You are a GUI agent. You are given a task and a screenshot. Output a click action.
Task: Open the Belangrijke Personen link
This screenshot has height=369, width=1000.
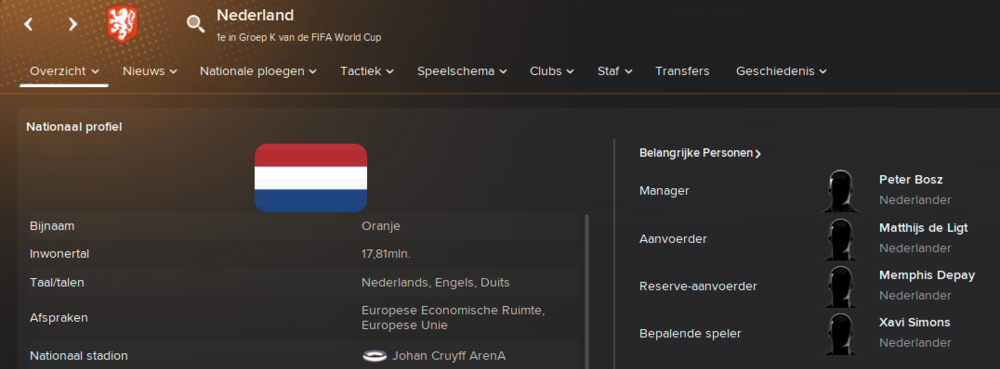700,154
